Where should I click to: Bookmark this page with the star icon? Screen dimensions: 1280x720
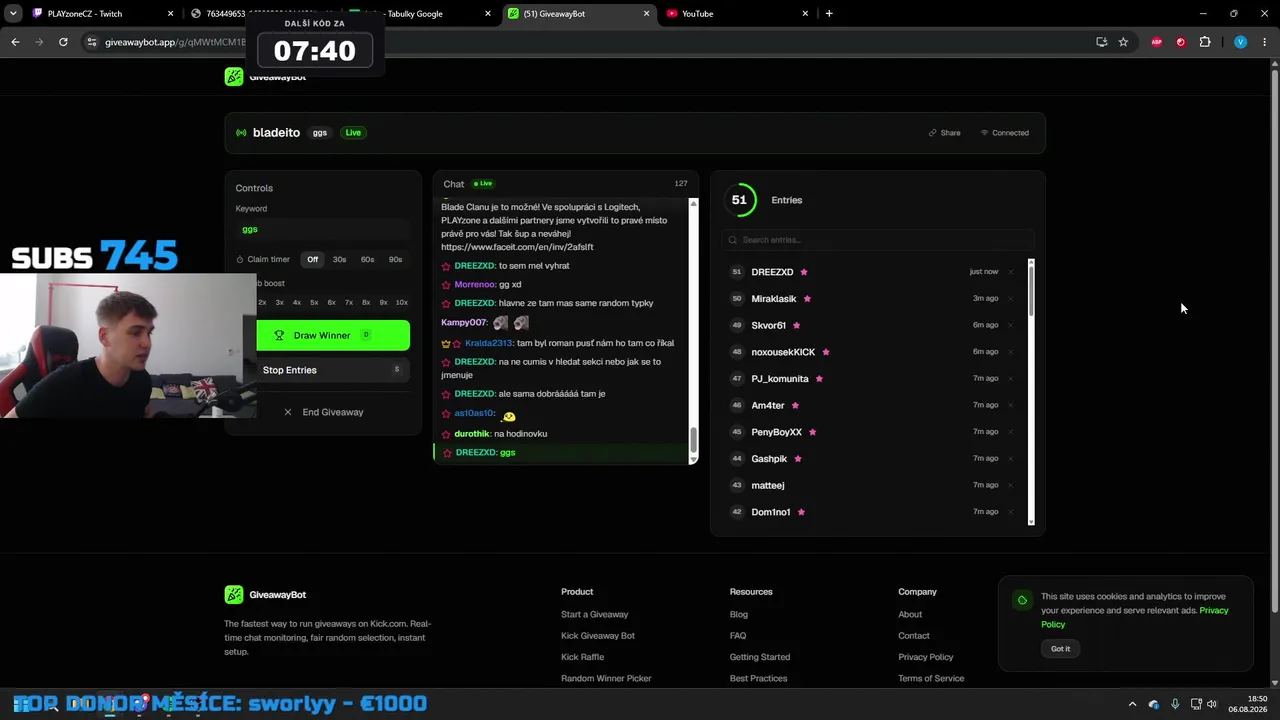[x=1123, y=42]
